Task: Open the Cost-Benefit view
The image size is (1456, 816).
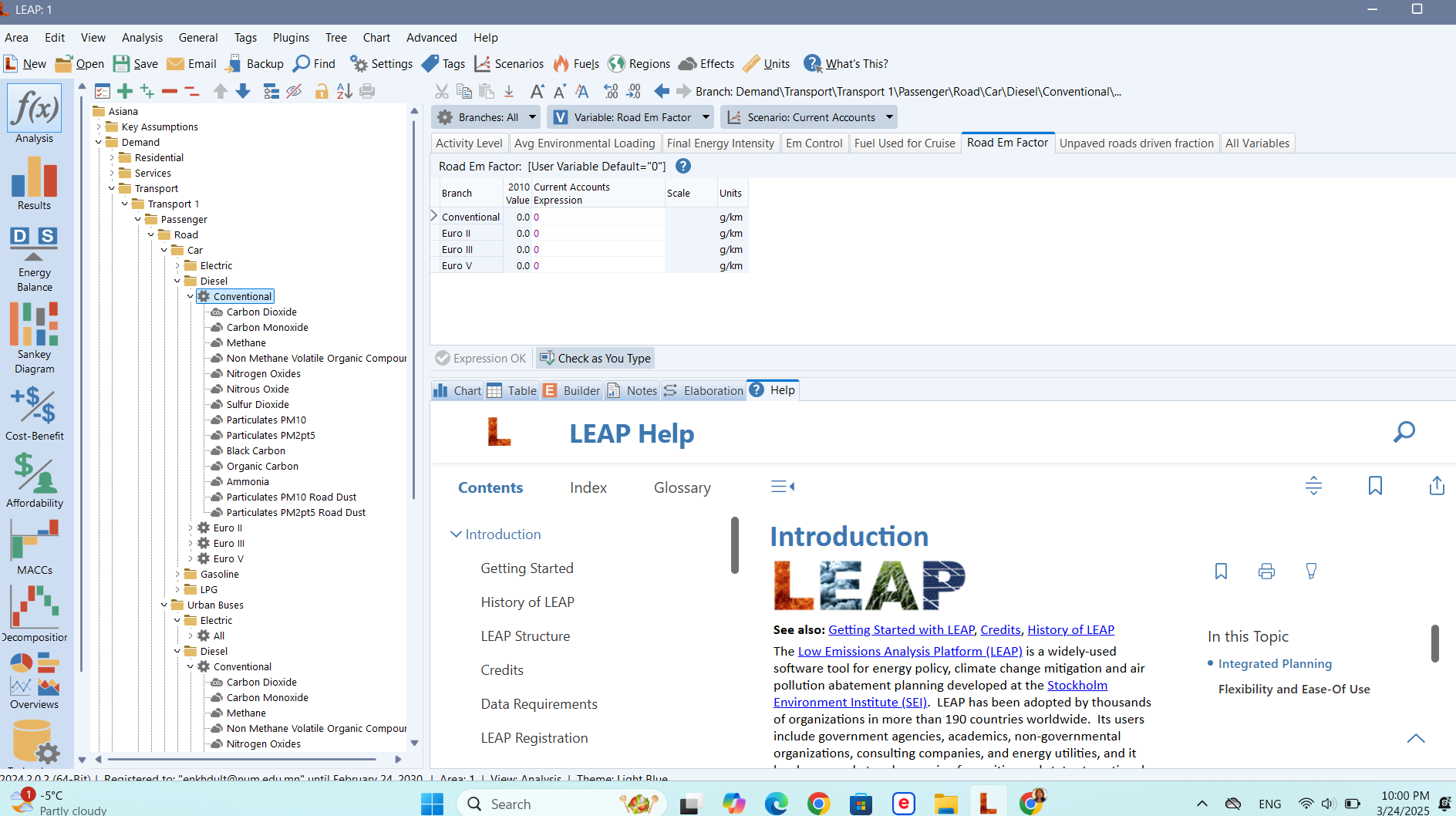Action: coord(34,414)
